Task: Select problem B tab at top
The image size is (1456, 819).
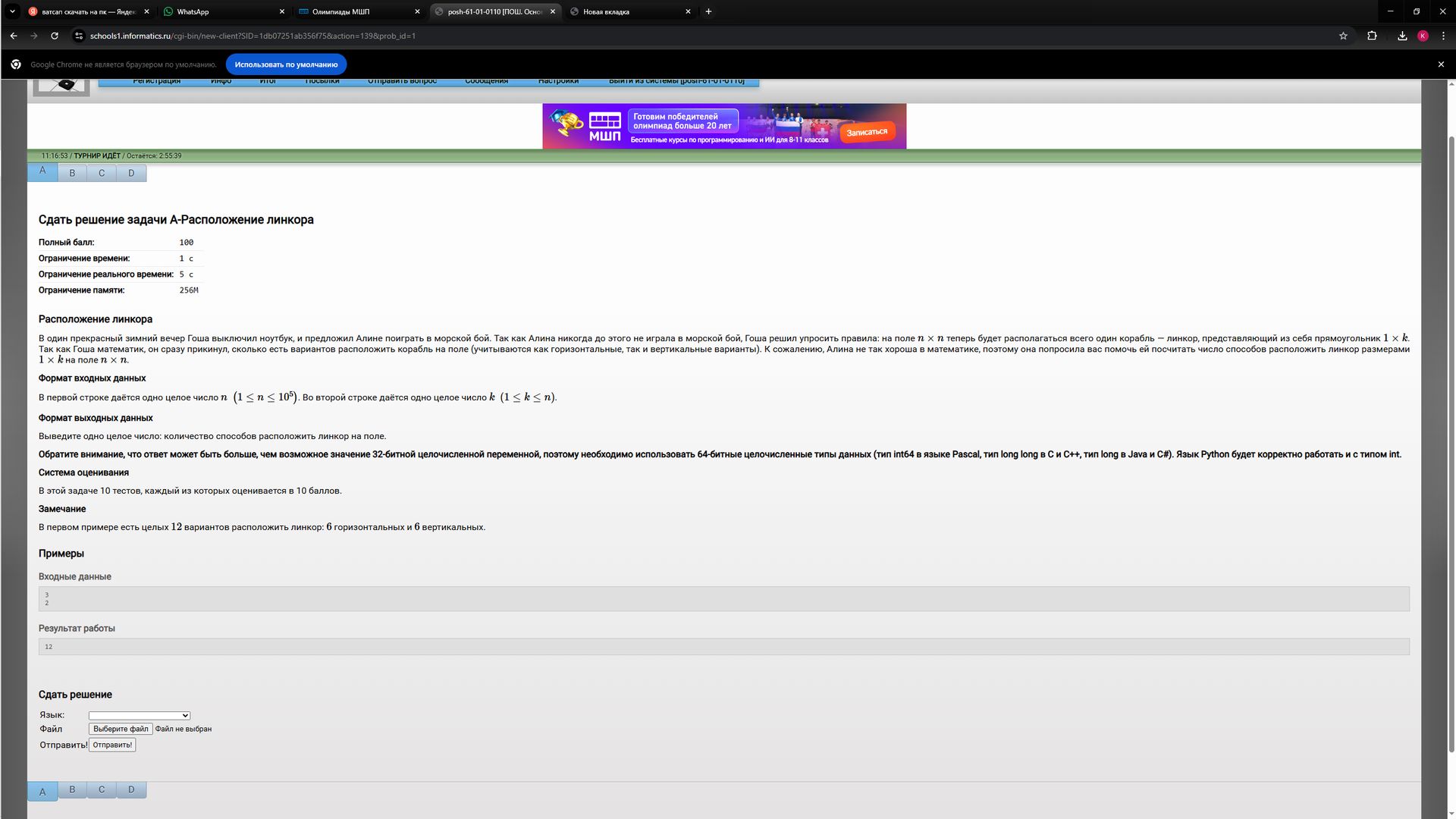Action: [x=72, y=173]
